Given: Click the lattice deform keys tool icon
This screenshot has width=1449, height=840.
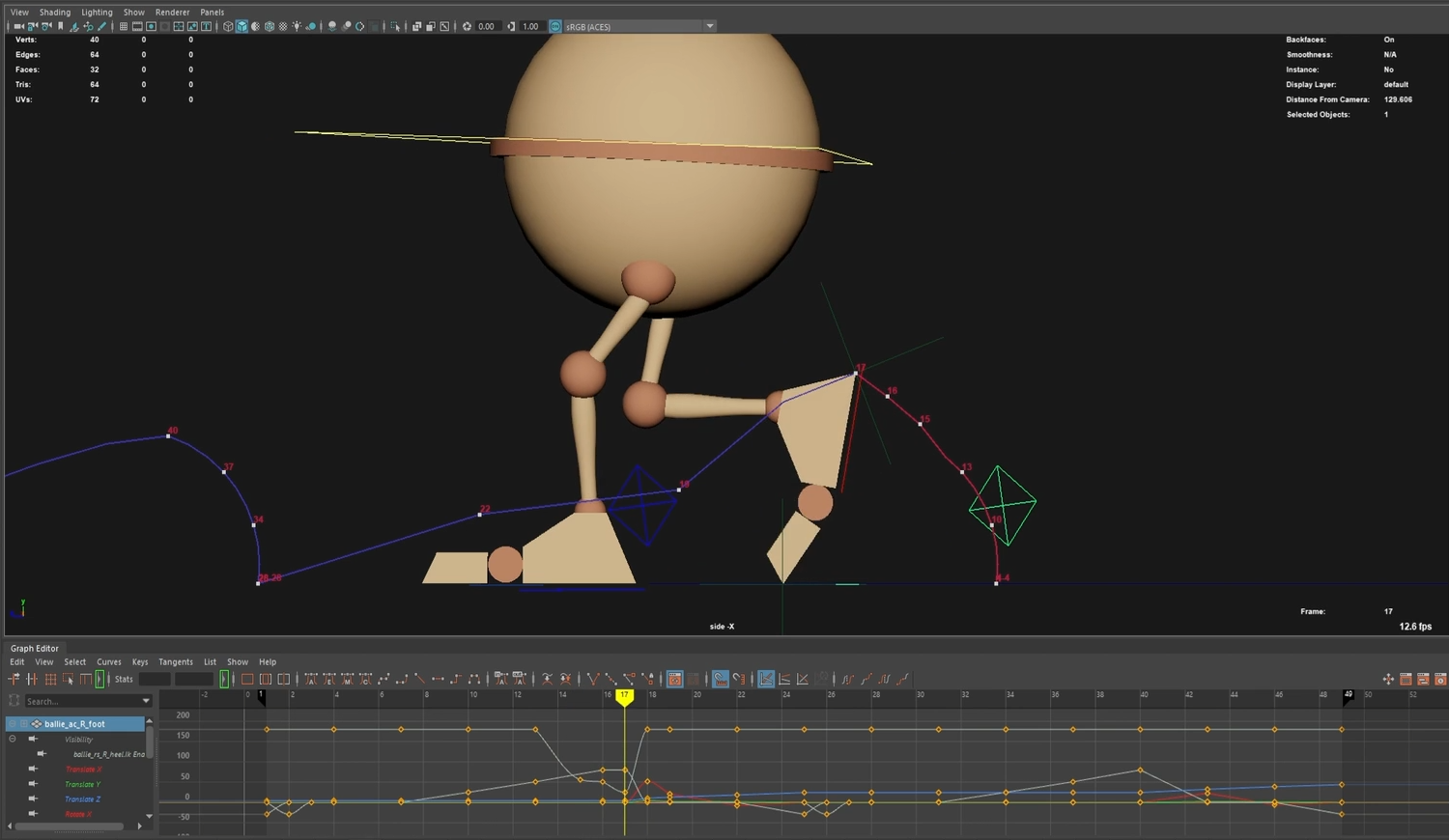Looking at the screenshot, I should [50, 680].
